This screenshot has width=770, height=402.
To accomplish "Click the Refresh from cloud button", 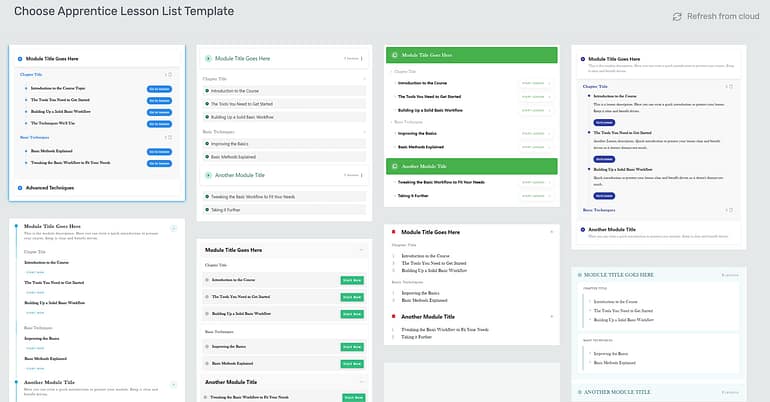I will [715, 16].
